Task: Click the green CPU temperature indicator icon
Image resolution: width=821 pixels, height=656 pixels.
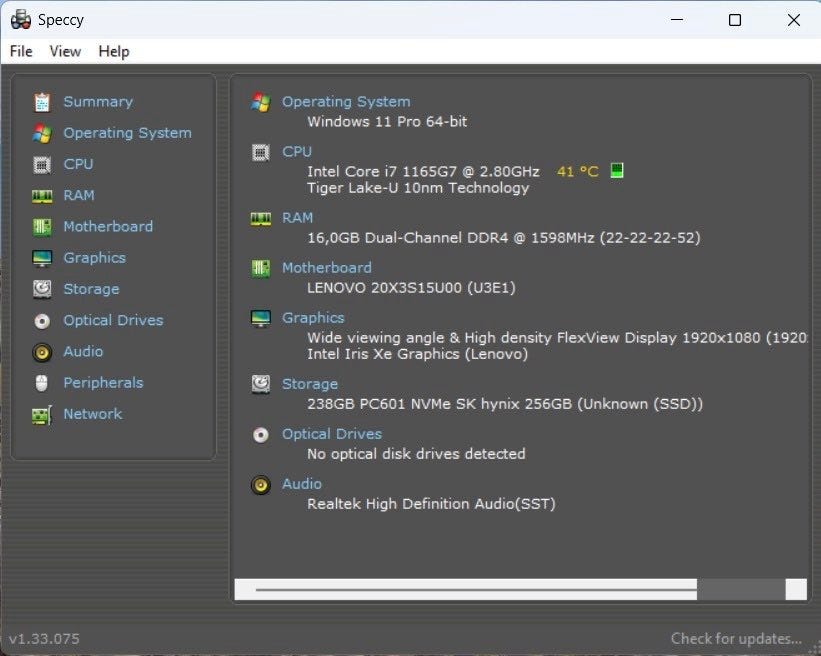Action: (x=617, y=171)
